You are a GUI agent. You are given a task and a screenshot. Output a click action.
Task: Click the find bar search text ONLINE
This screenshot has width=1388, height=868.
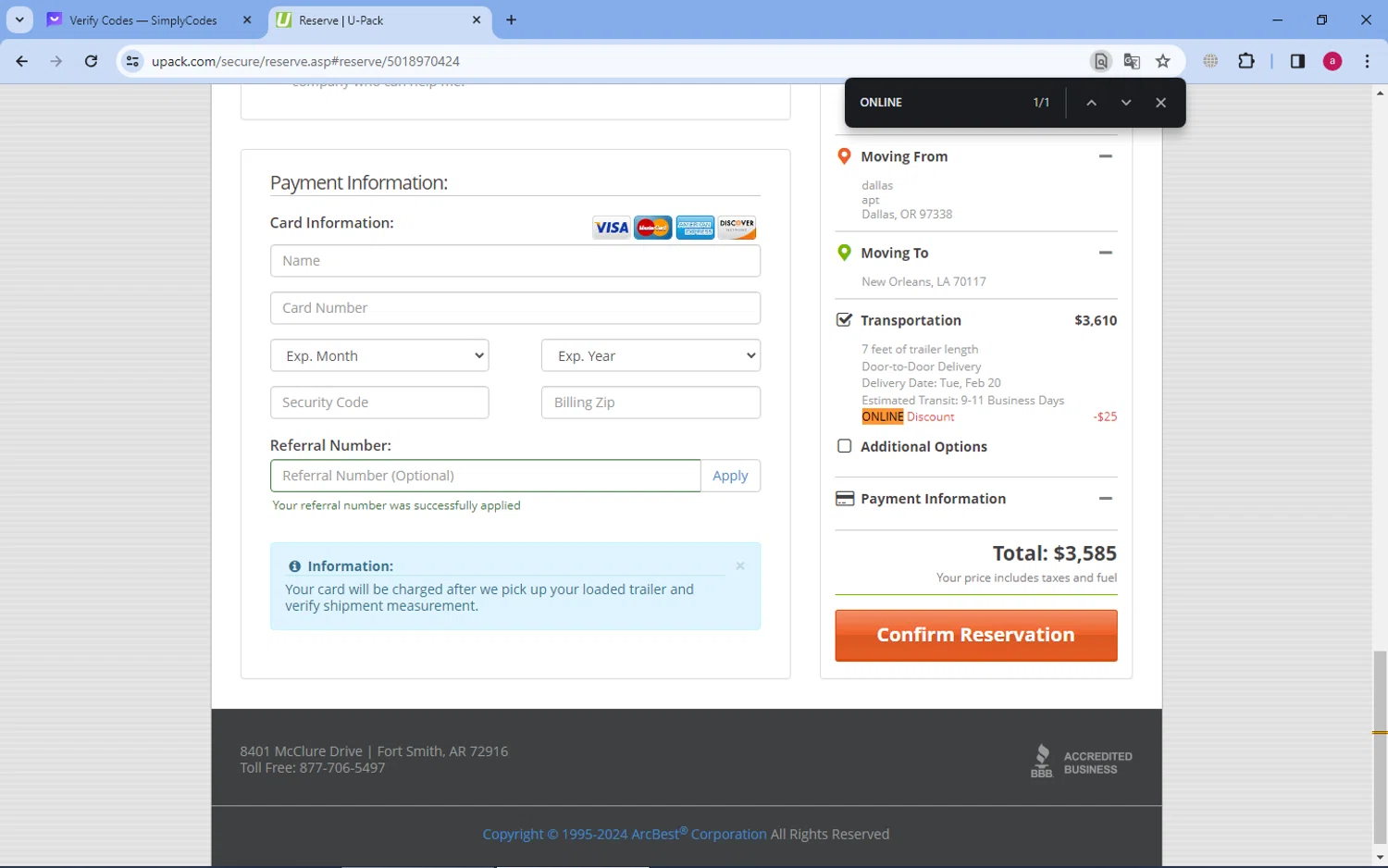click(x=881, y=103)
